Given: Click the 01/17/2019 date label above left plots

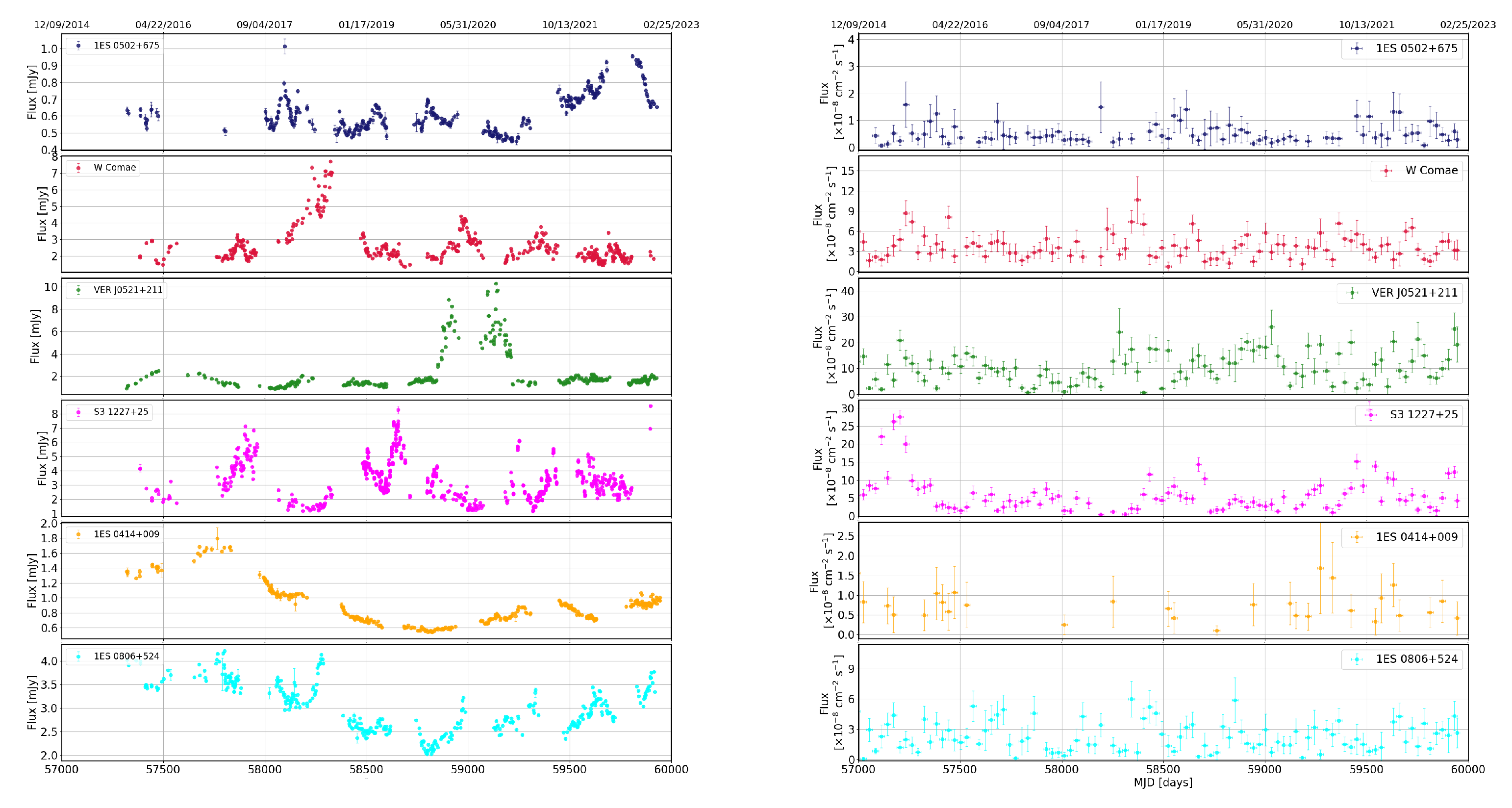Looking at the screenshot, I should [366, 25].
